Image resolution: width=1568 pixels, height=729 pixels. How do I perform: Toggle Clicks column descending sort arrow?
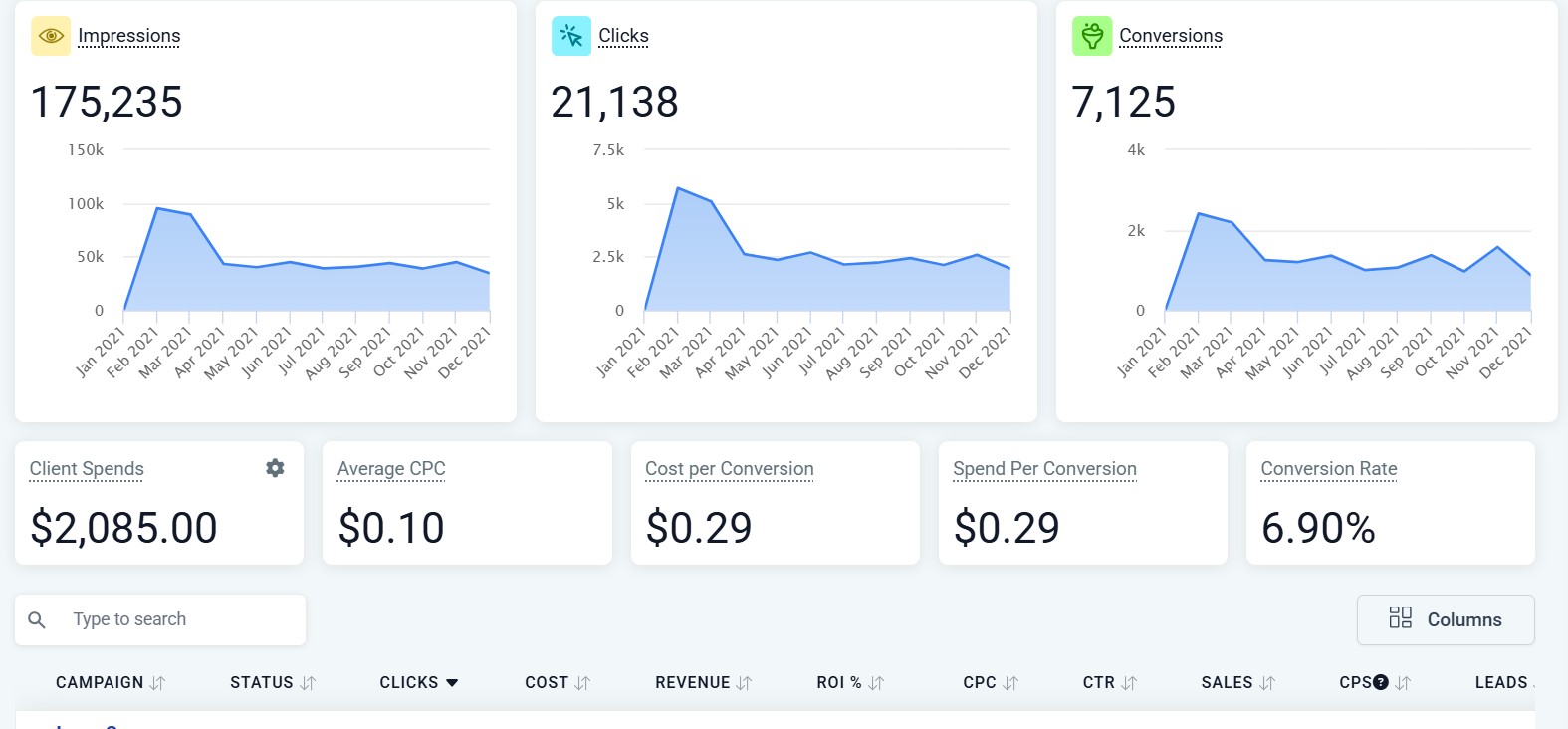pyautogui.click(x=452, y=683)
